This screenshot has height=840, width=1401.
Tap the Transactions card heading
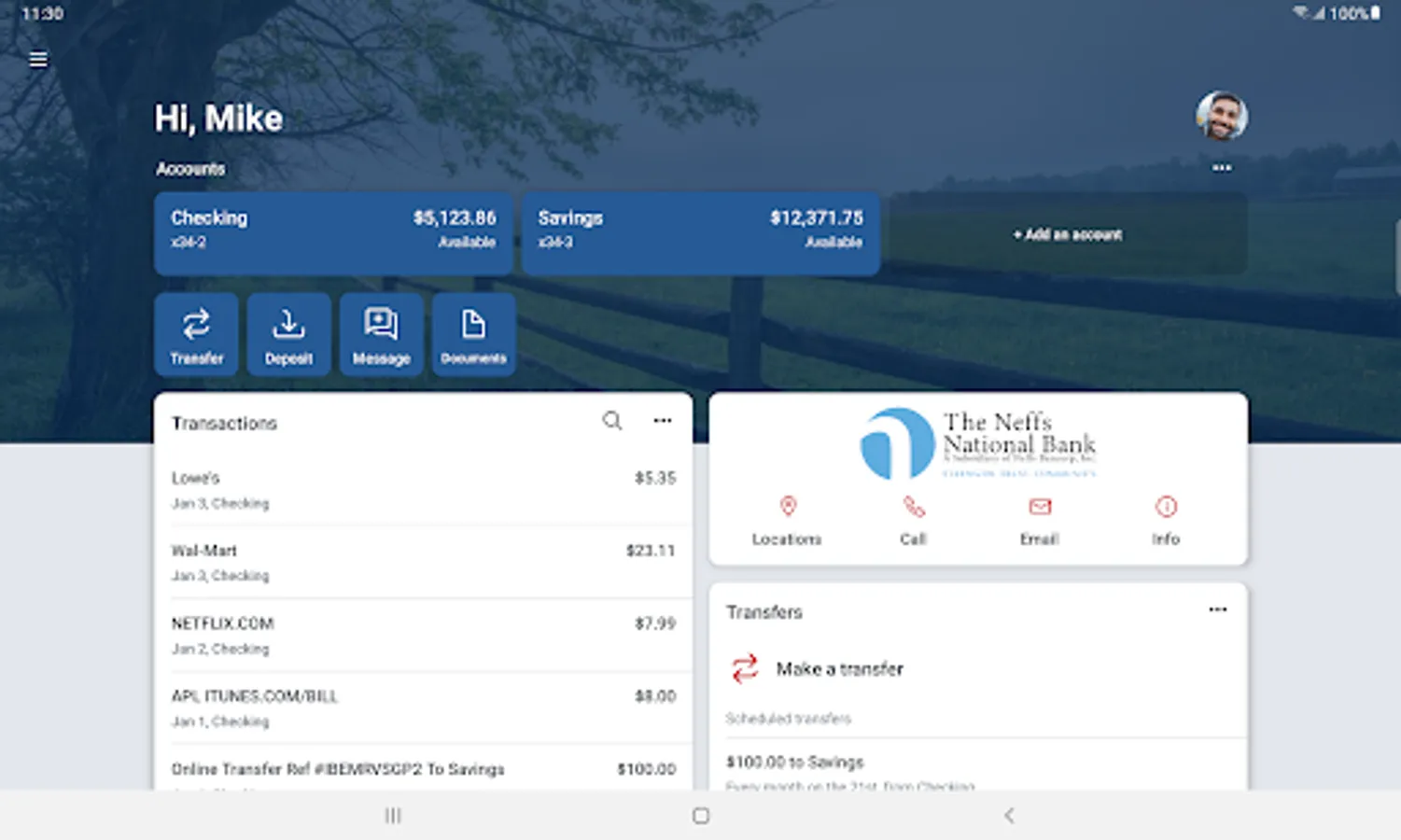pos(224,424)
